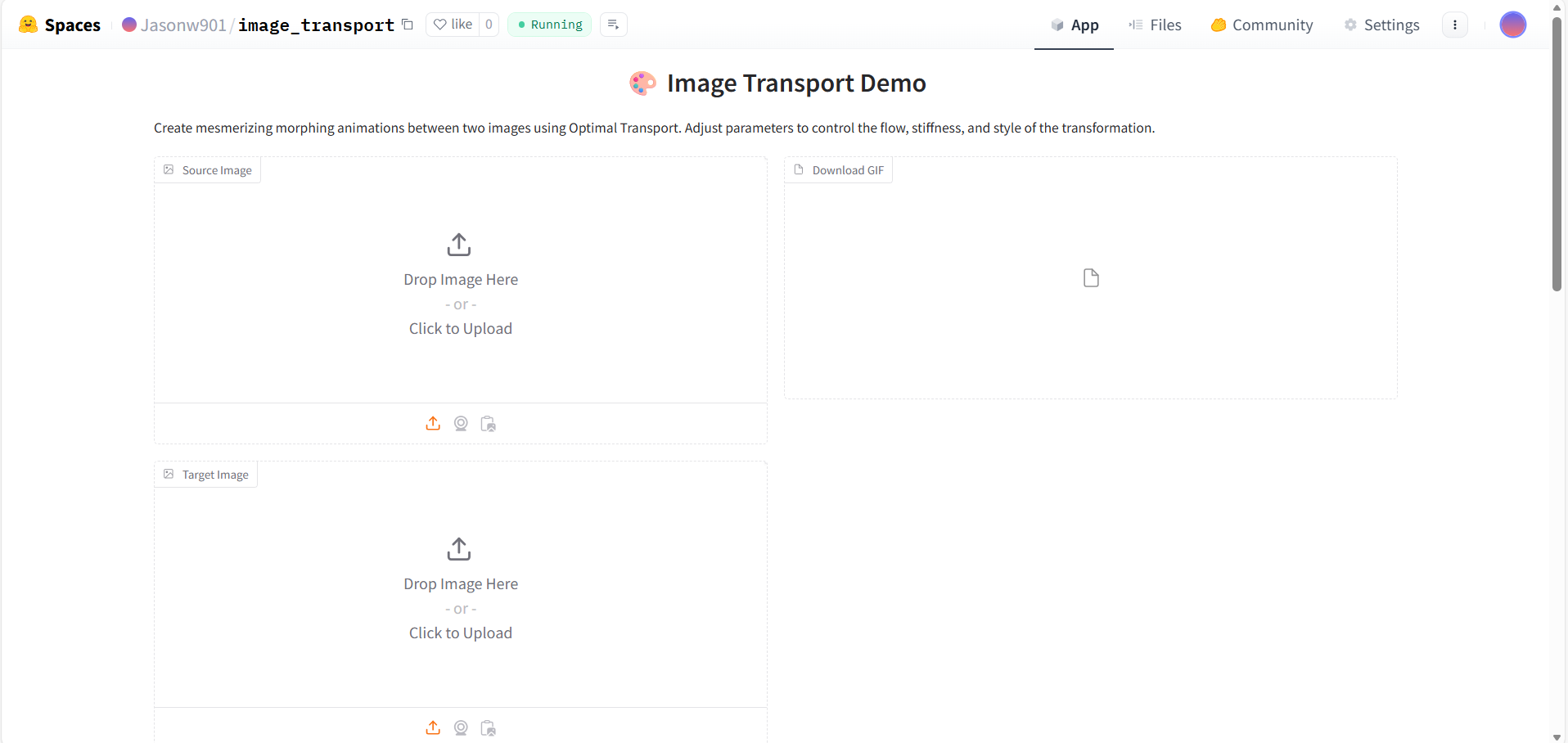Screen dimensions: 1568x743
Task: Expand the three-dot more options menu
Action: (x=1454, y=25)
